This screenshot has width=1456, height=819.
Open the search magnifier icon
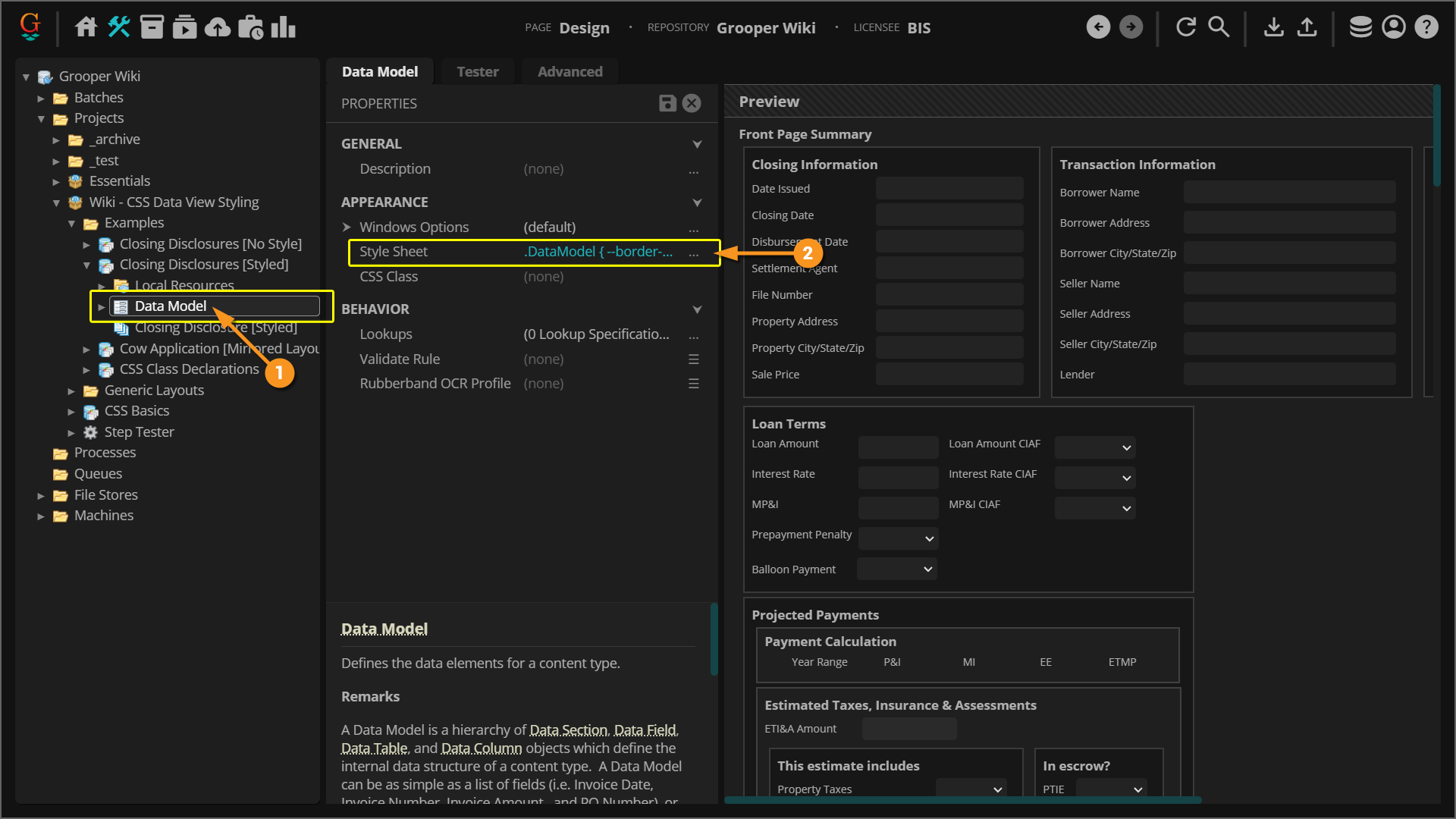tap(1218, 27)
